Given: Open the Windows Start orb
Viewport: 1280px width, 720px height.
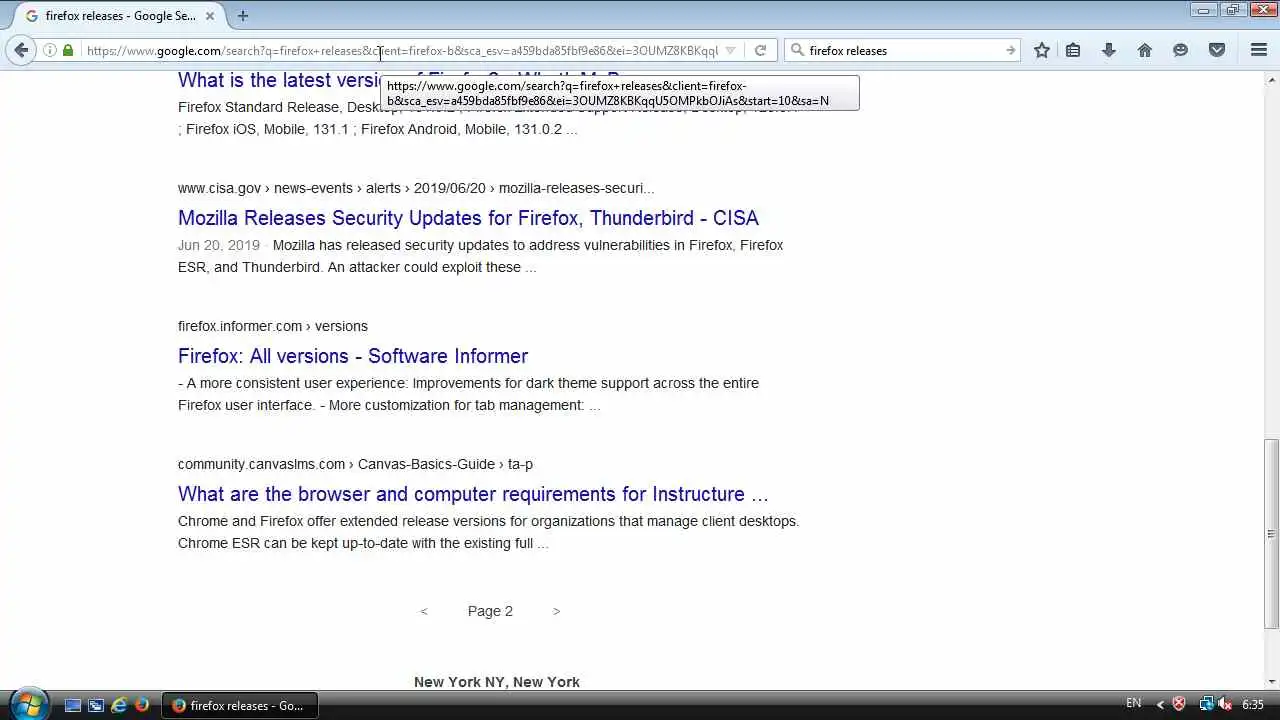Looking at the screenshot, I should [x=27, y=704].
